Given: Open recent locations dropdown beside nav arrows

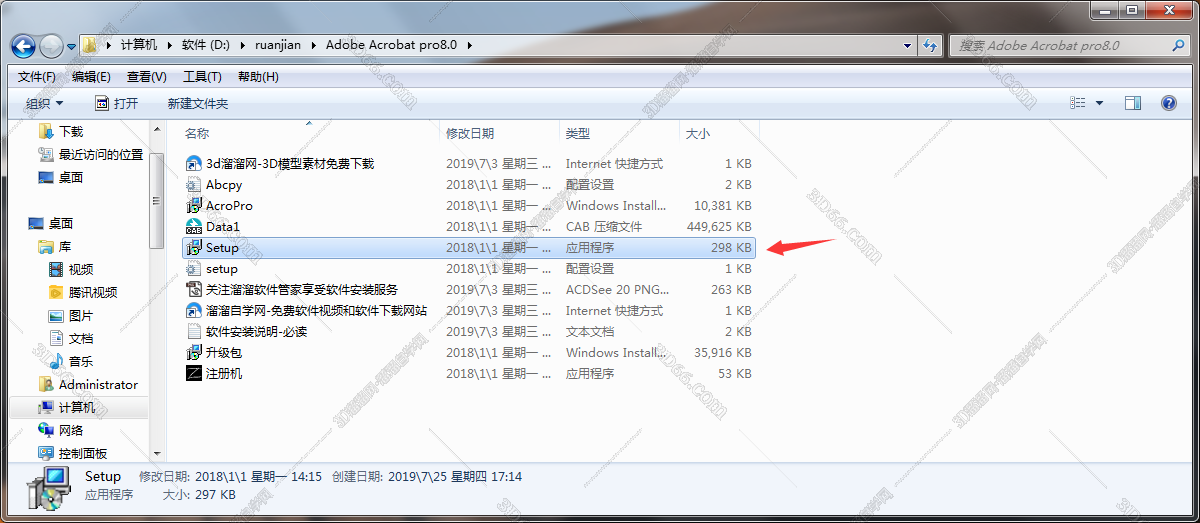Looking at the screenshot, I should click(x=71, y=46).
